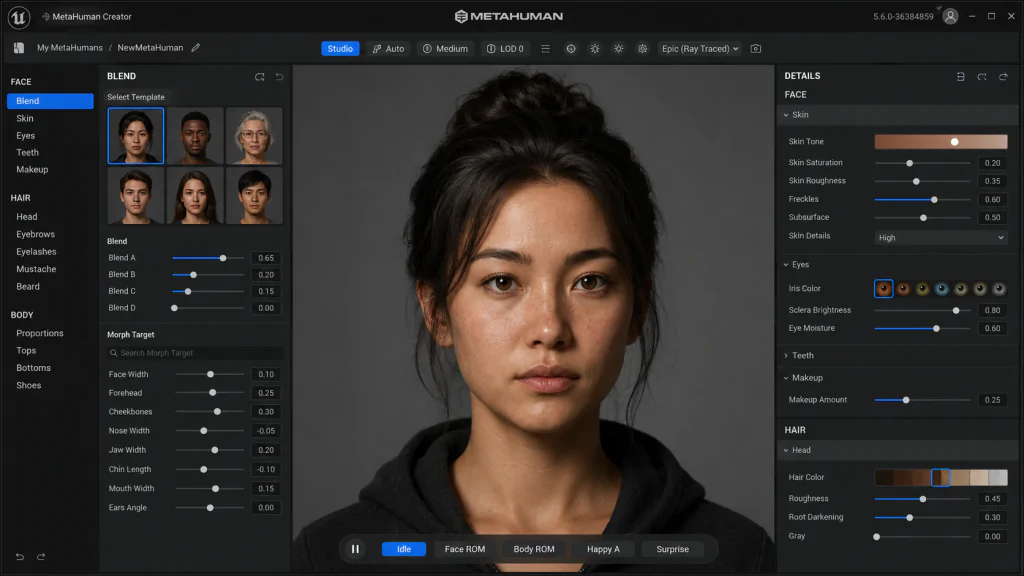The width and height of the screenshot is (1024, 576).
Task: Select the dark-skinned male template thumbnail
Action: click(195, 136)
